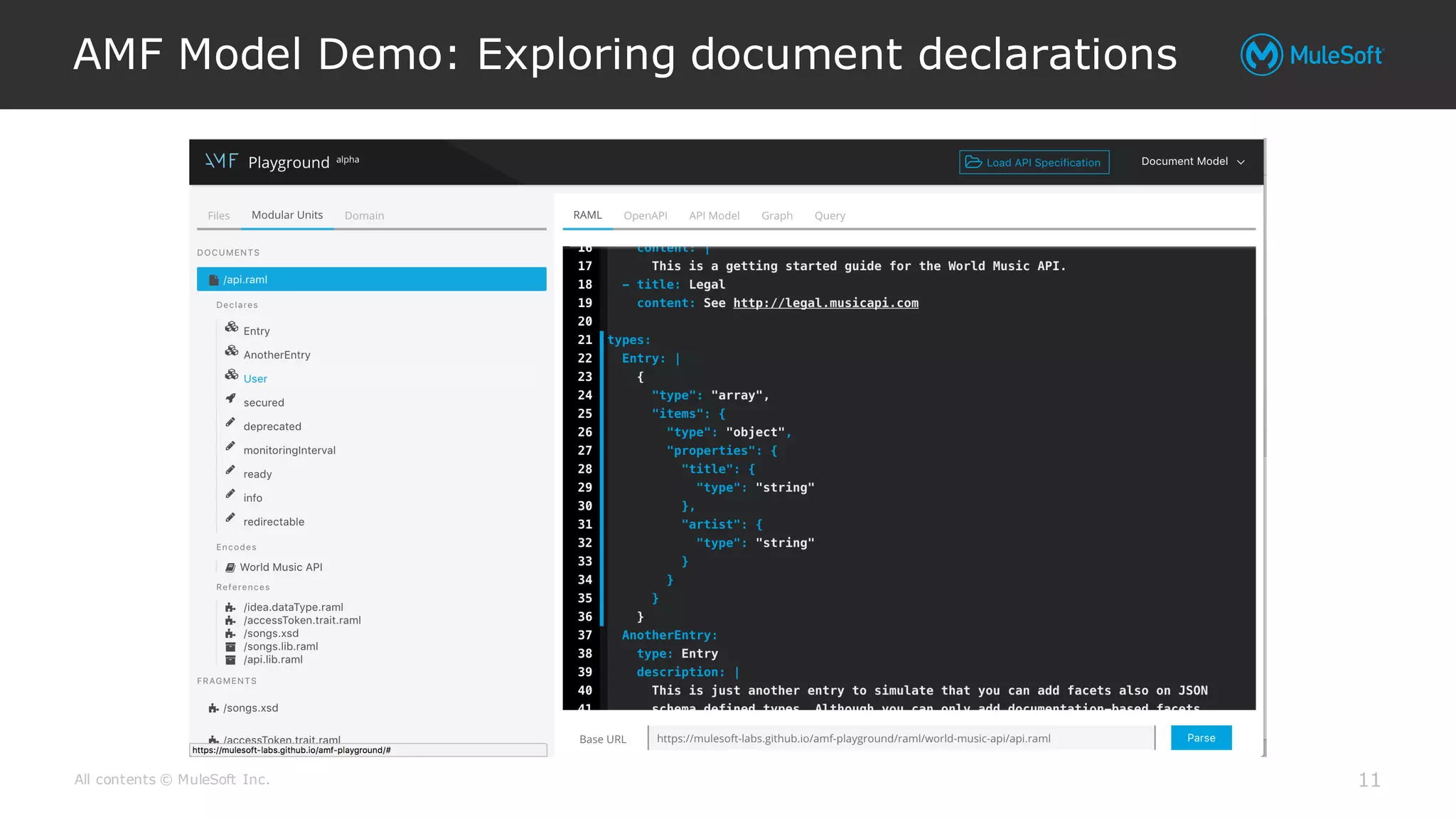
Task: Select the Modular Units tab
Action: pyautogui.click(x=287, y=215)
